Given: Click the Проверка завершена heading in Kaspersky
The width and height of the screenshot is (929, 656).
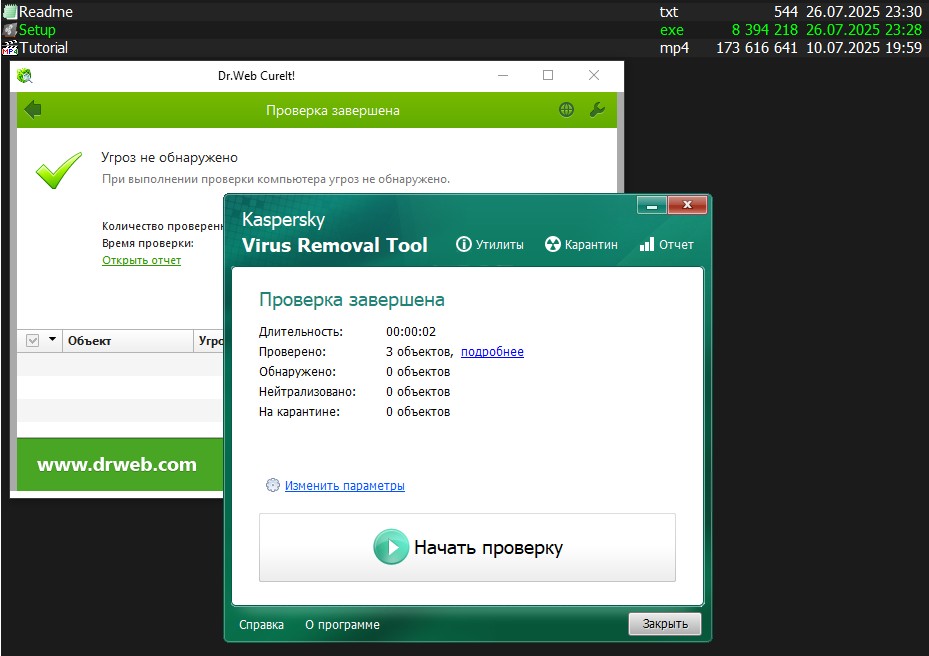Looking at the screenshot, I should coord(351,299).
